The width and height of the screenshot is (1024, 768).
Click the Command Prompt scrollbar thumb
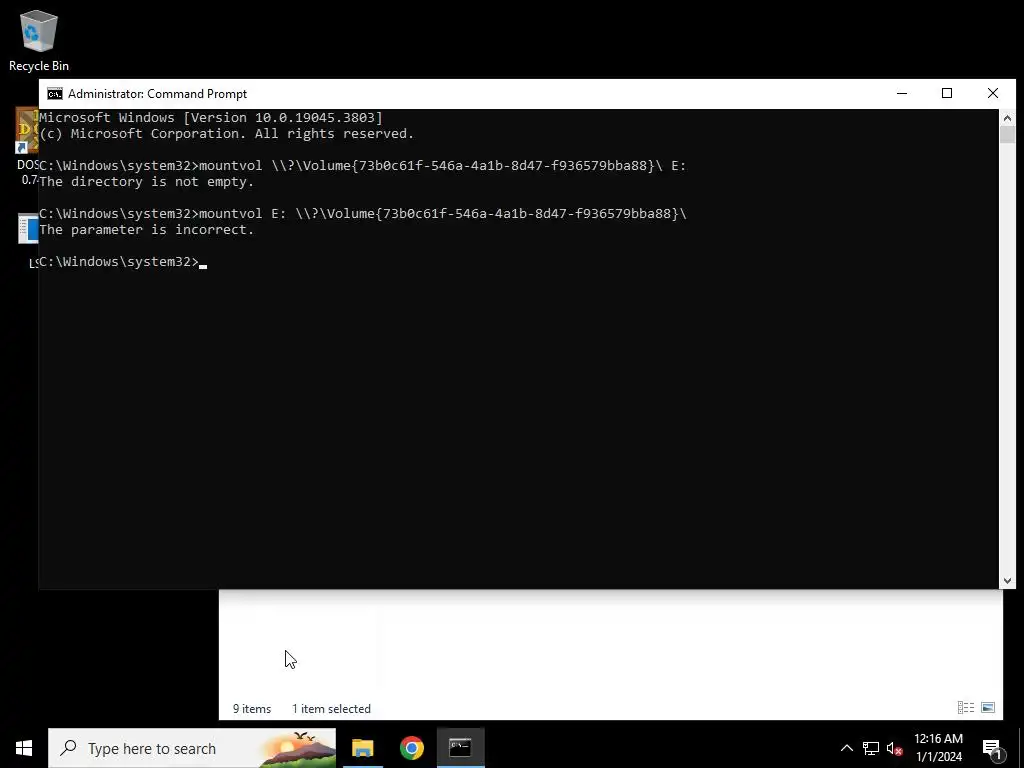[x=1007, y=135]
